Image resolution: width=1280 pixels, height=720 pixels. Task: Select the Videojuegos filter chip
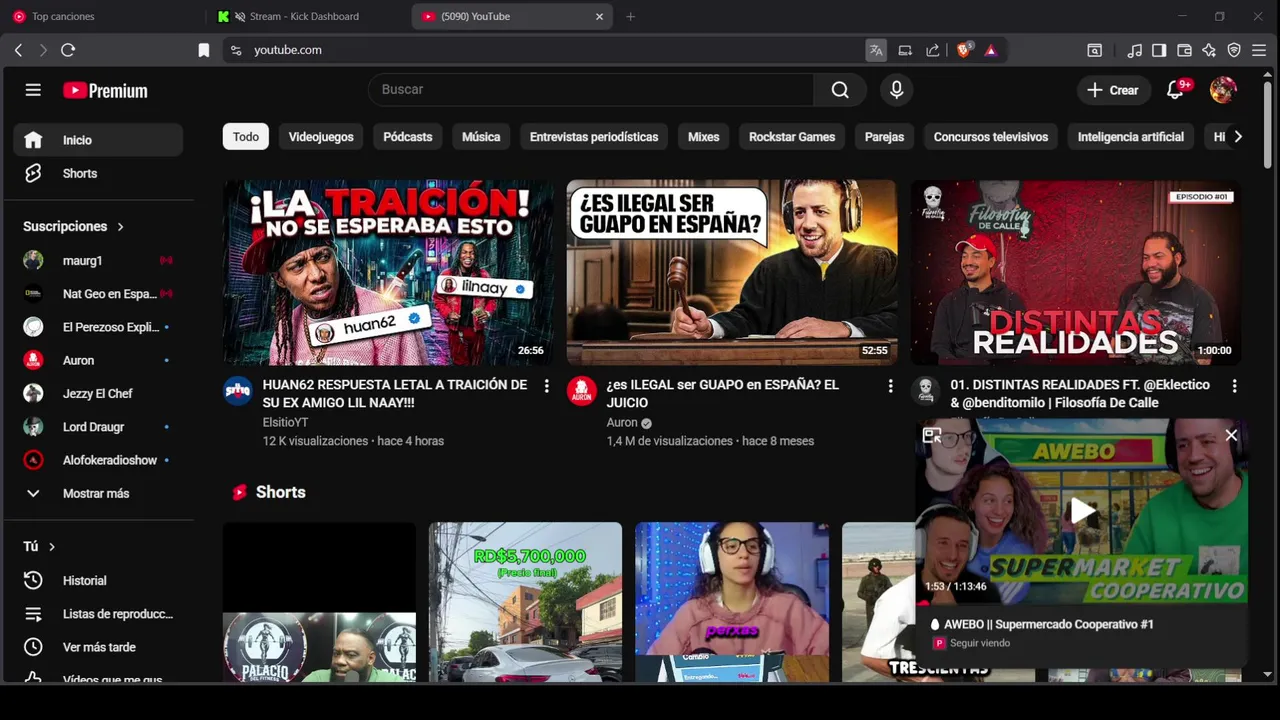click(321, 137)
